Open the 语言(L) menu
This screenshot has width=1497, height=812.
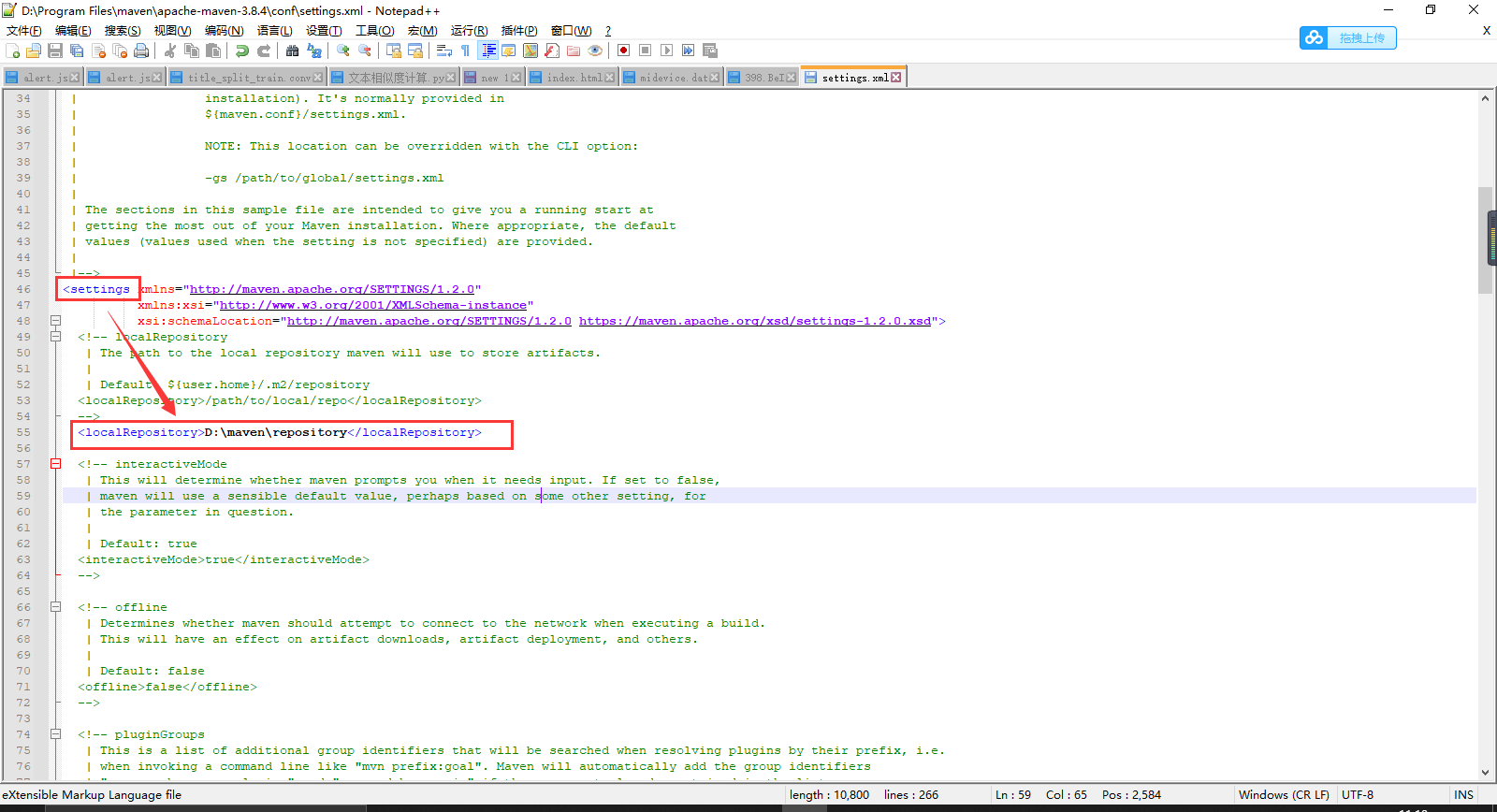274,31
